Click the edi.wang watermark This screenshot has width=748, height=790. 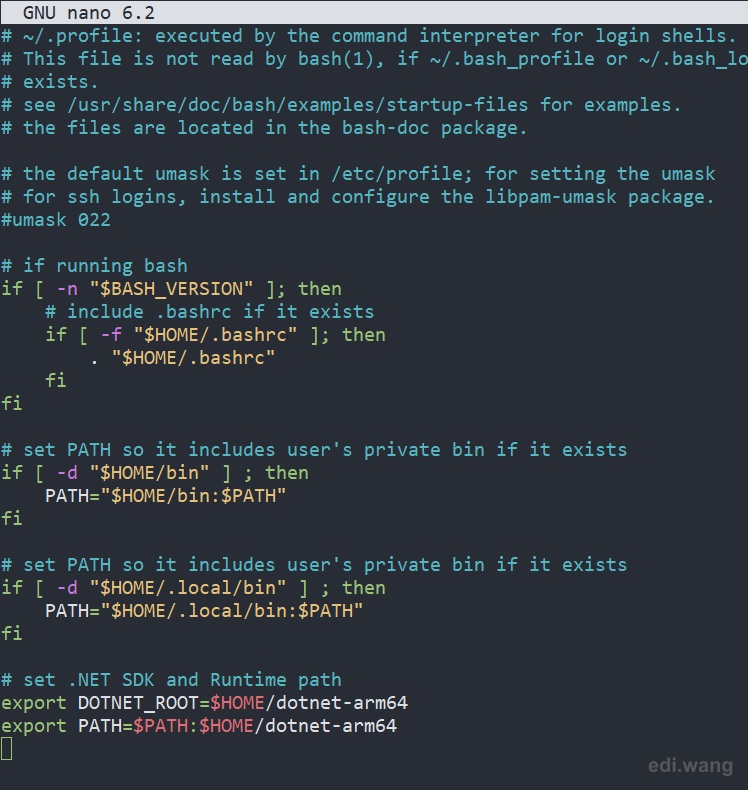click(x=690, y=765)
